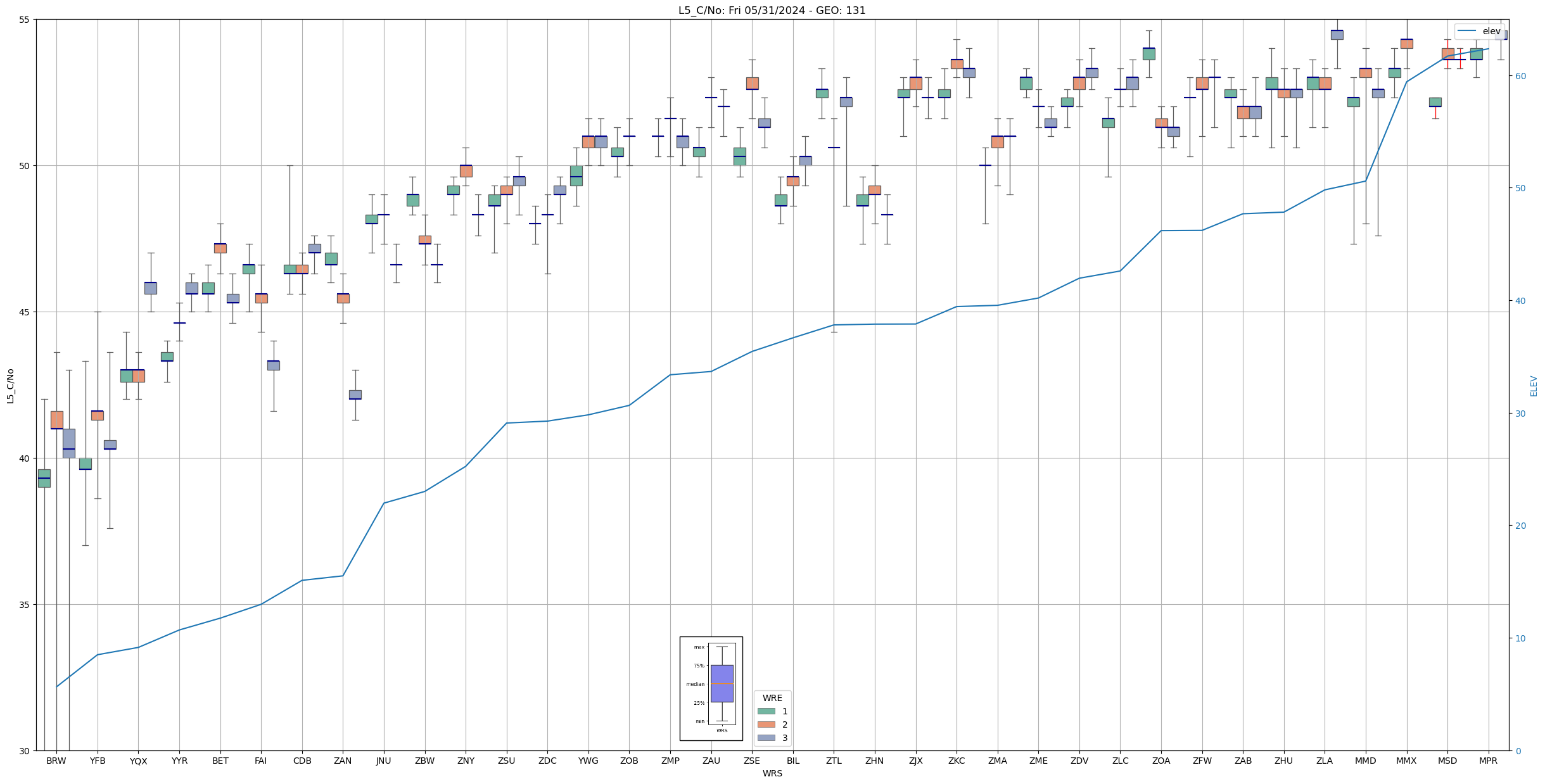Viewport: 1545px width, 784px height.
Task: Click the 45 tick on left axis
Action: pyautogui.click(x=24, y=312)
